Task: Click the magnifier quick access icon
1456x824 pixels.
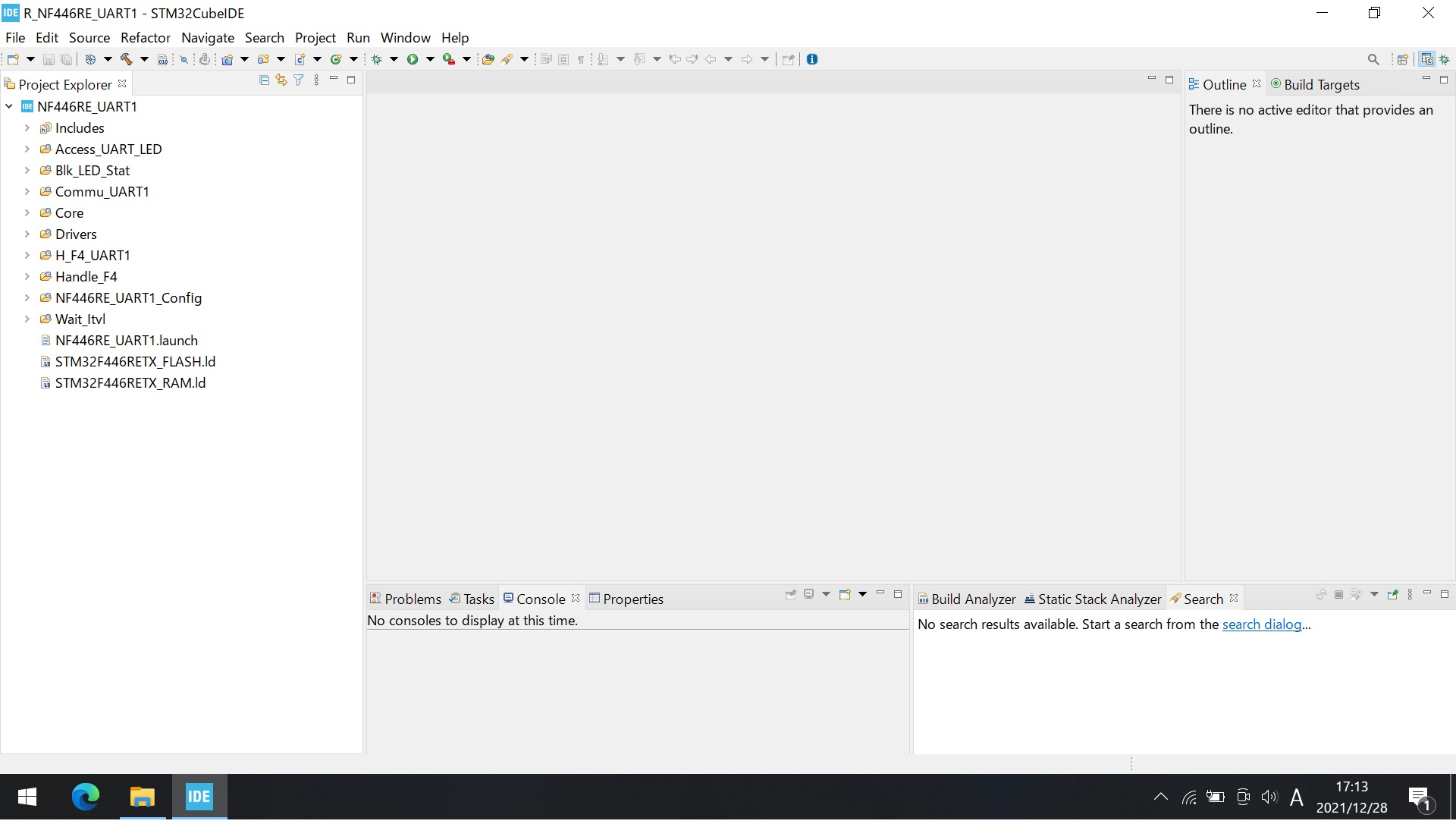Action: (x=1373, y=59)
